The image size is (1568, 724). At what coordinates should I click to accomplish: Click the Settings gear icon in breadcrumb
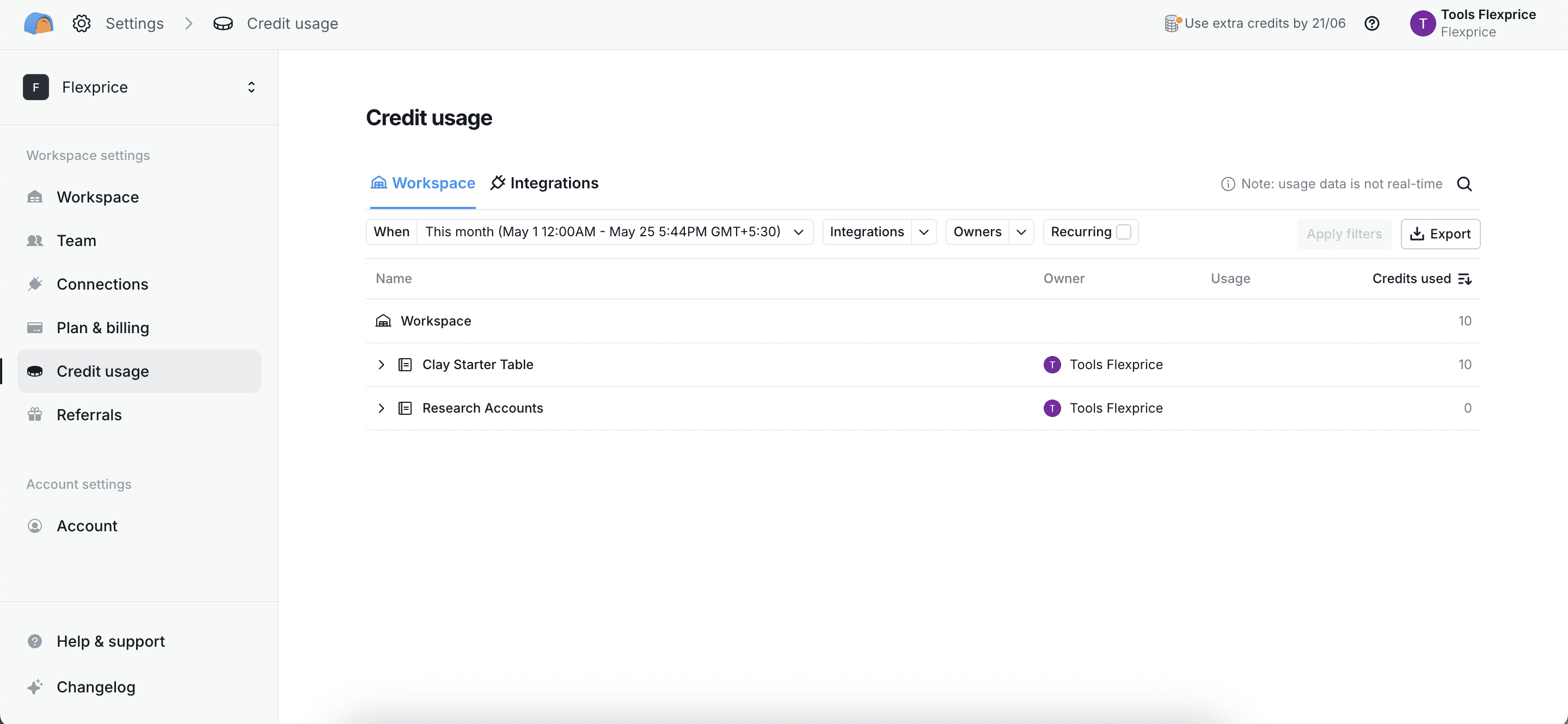[x=82, y=23]
